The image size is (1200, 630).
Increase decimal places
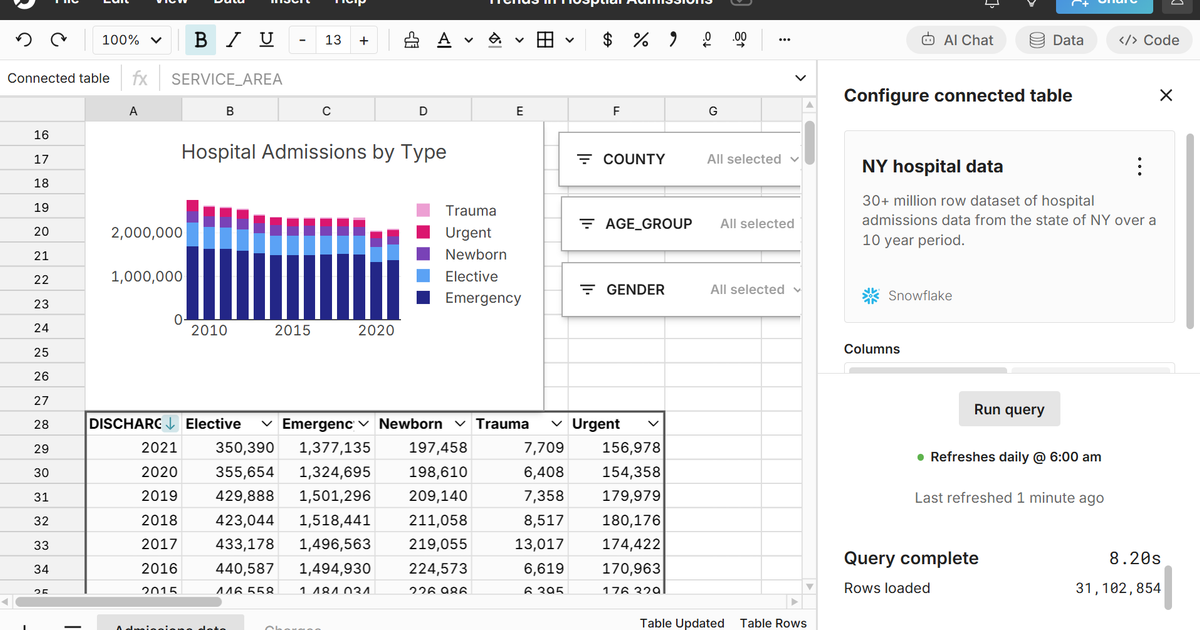click(x=740, y=40)
